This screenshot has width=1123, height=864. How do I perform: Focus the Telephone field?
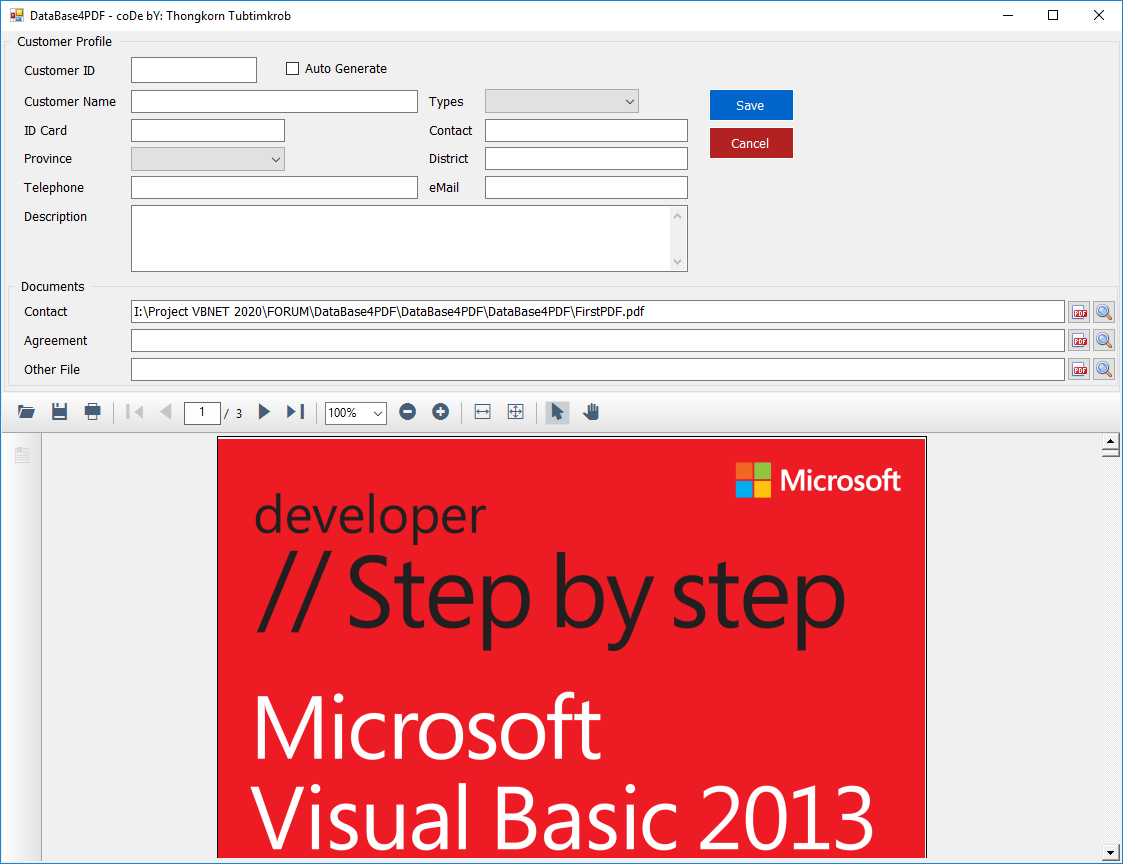[274, 188]
